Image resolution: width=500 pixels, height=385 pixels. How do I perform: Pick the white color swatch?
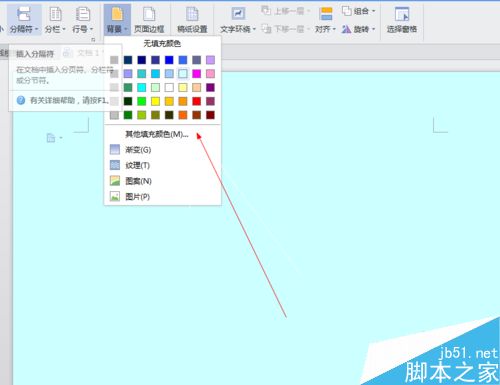pos(169,87)
